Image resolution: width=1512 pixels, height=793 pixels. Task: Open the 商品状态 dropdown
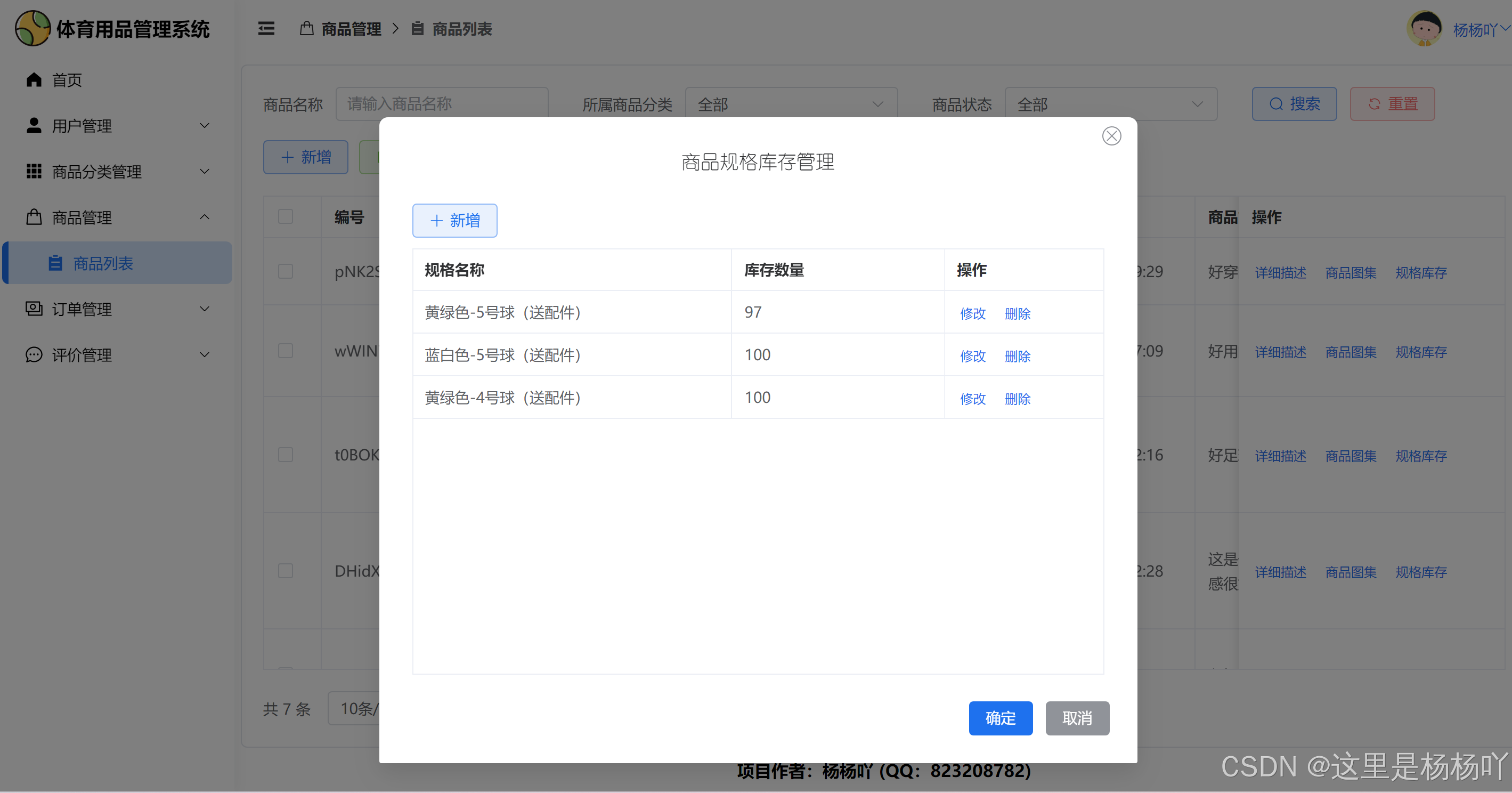[x=1110, y=104]
